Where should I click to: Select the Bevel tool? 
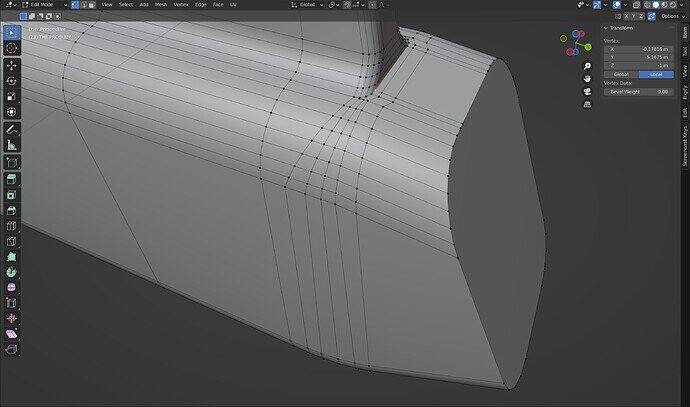[12, 210]
